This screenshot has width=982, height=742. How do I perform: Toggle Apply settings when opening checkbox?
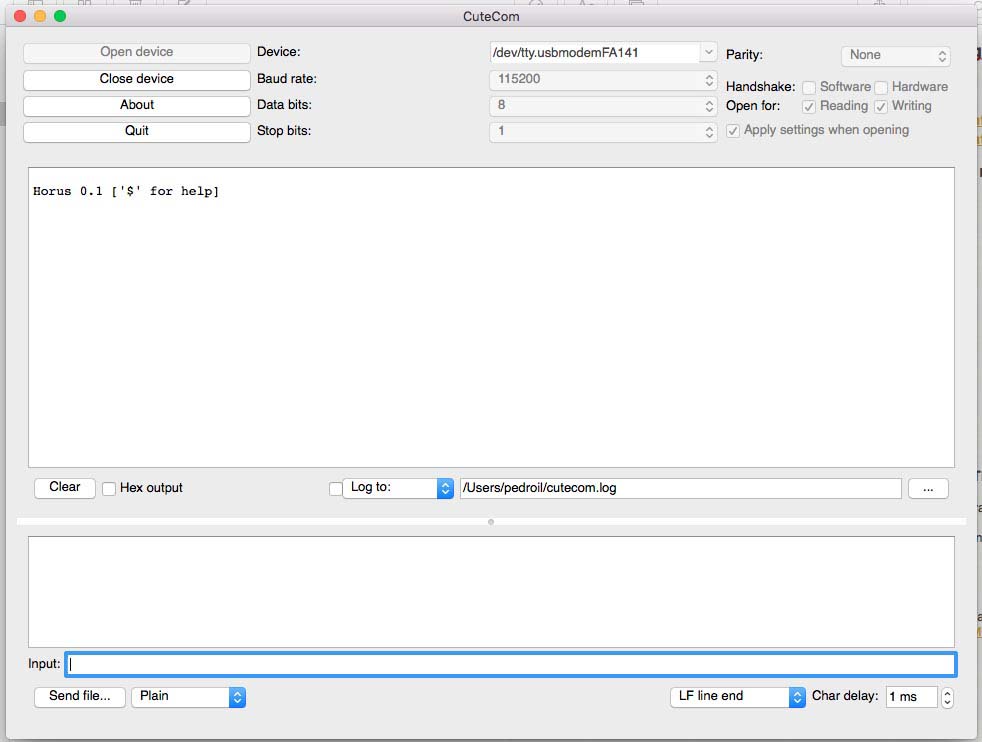[x=733, y=130]
